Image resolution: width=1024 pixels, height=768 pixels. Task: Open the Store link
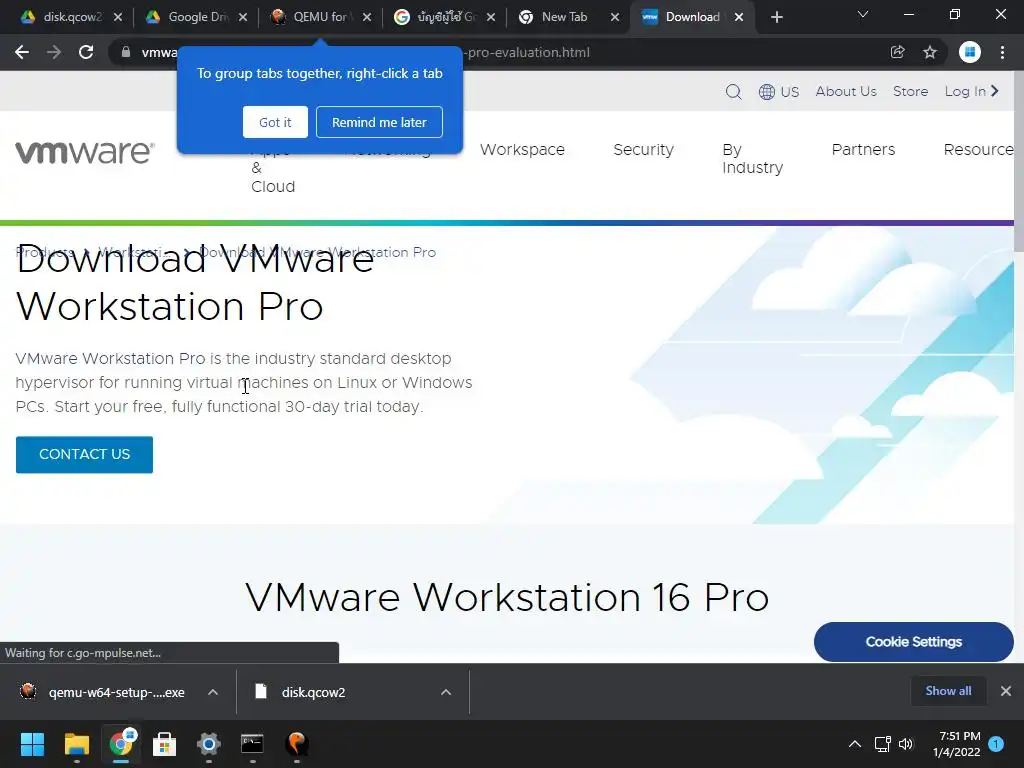[x=910, y=91]
